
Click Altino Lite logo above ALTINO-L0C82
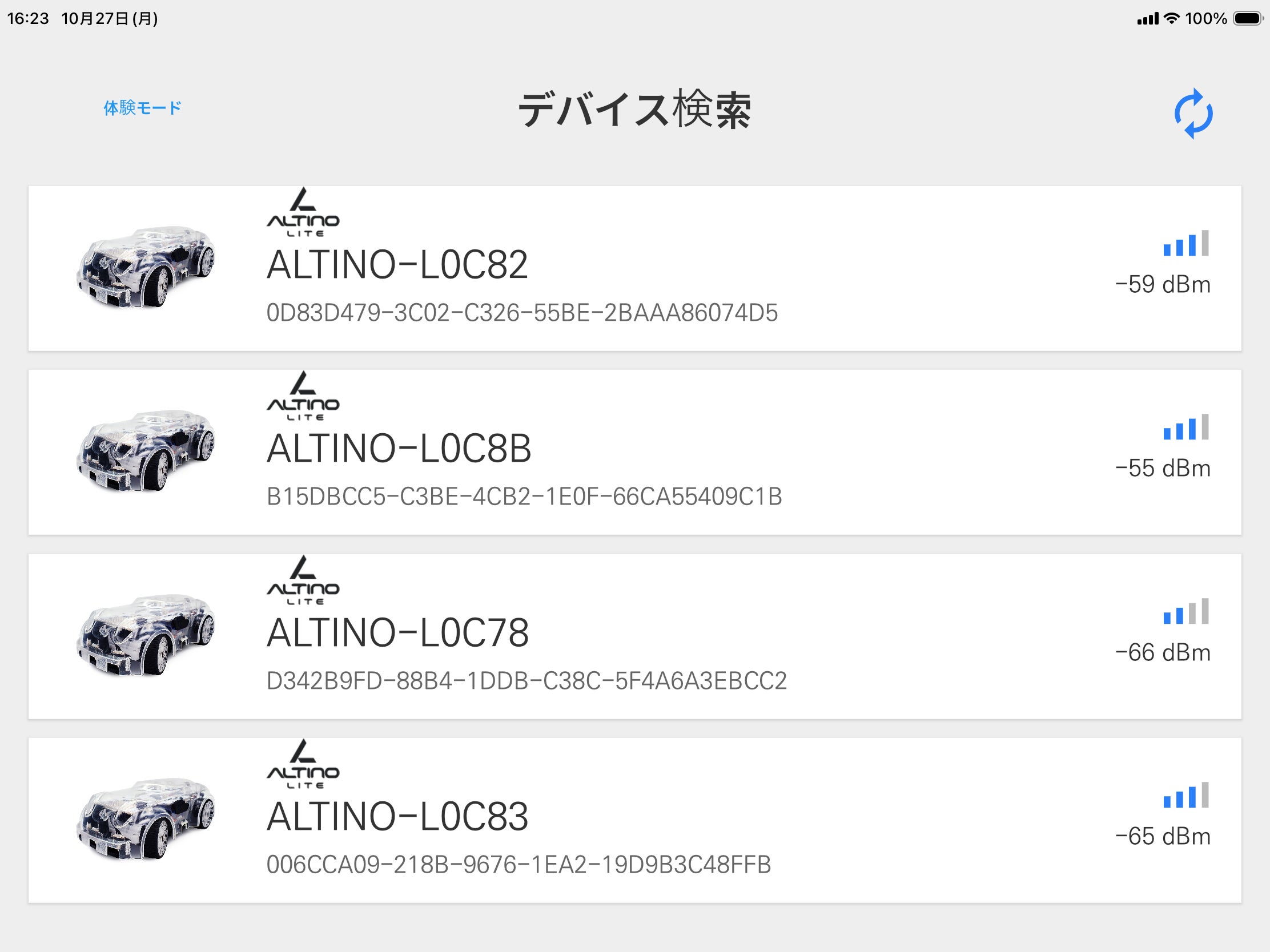tap(303, 213)
